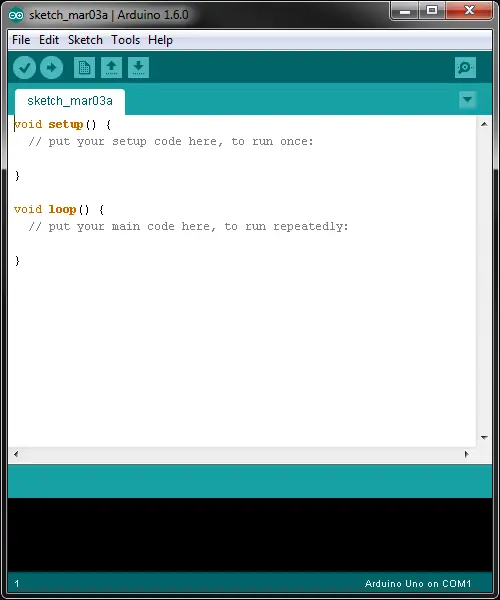Open the Tools menu
The height and width of the screenshot is (600, 500).
(125, 40)
